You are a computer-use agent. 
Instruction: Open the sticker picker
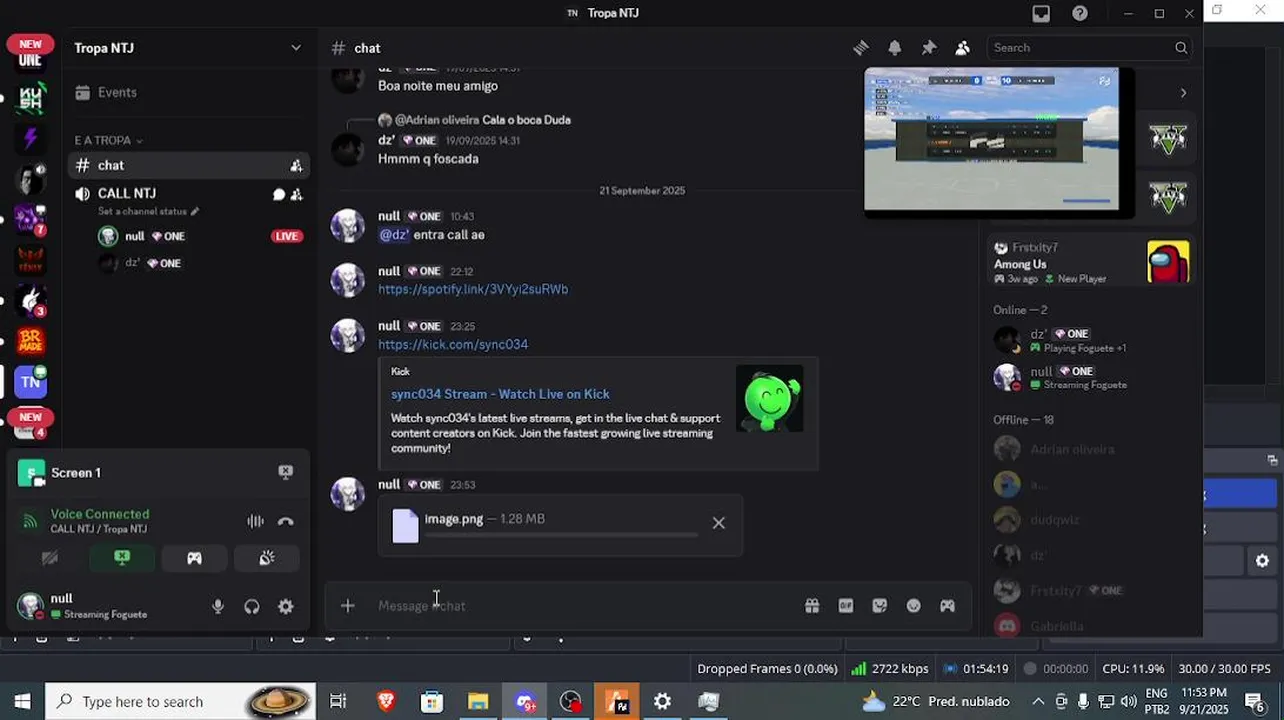coord(880,606)
